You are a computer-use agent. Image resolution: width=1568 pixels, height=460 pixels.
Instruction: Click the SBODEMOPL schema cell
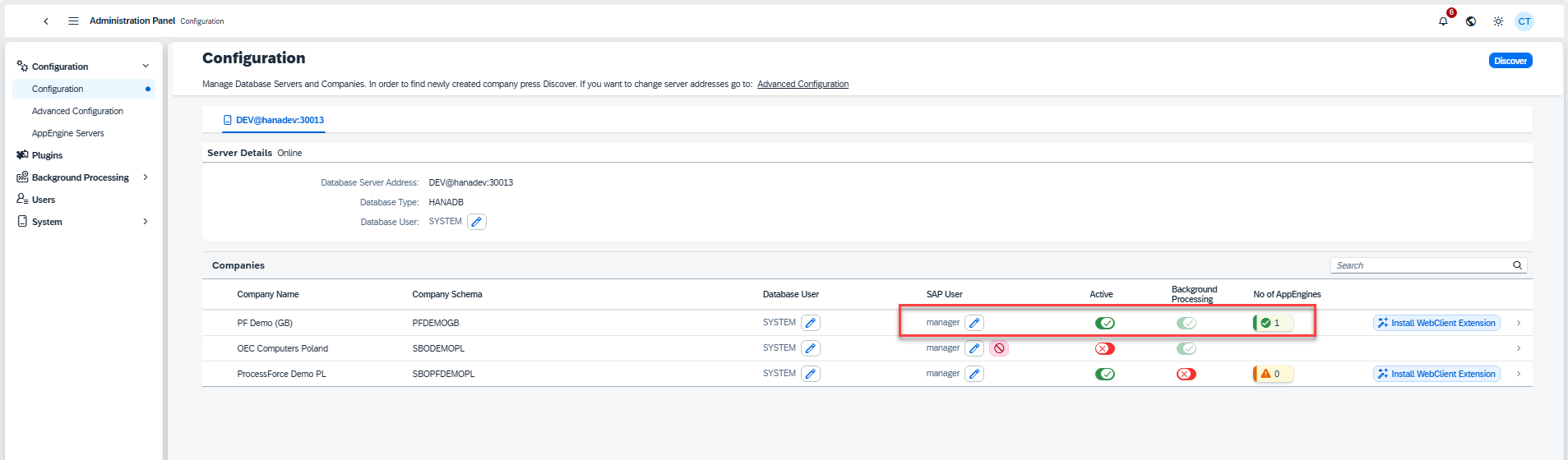click(x=438, y=348)
